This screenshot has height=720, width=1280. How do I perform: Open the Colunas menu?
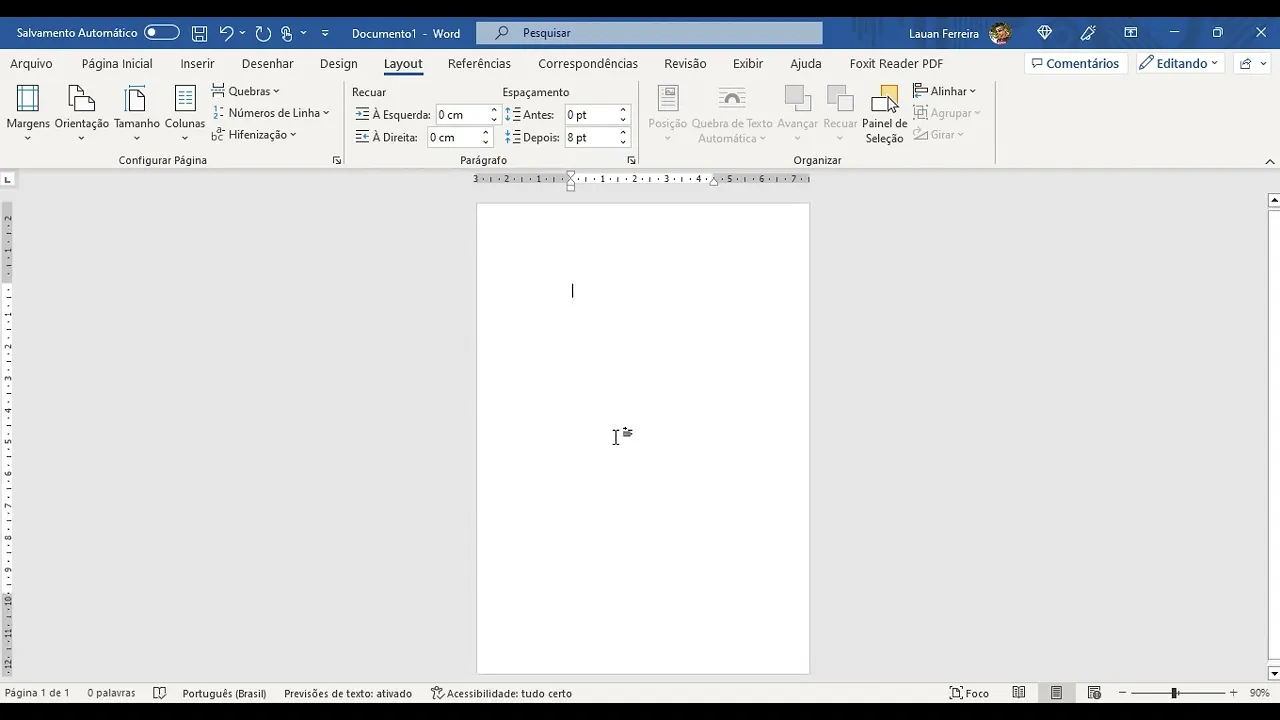[x=185, y=113]
